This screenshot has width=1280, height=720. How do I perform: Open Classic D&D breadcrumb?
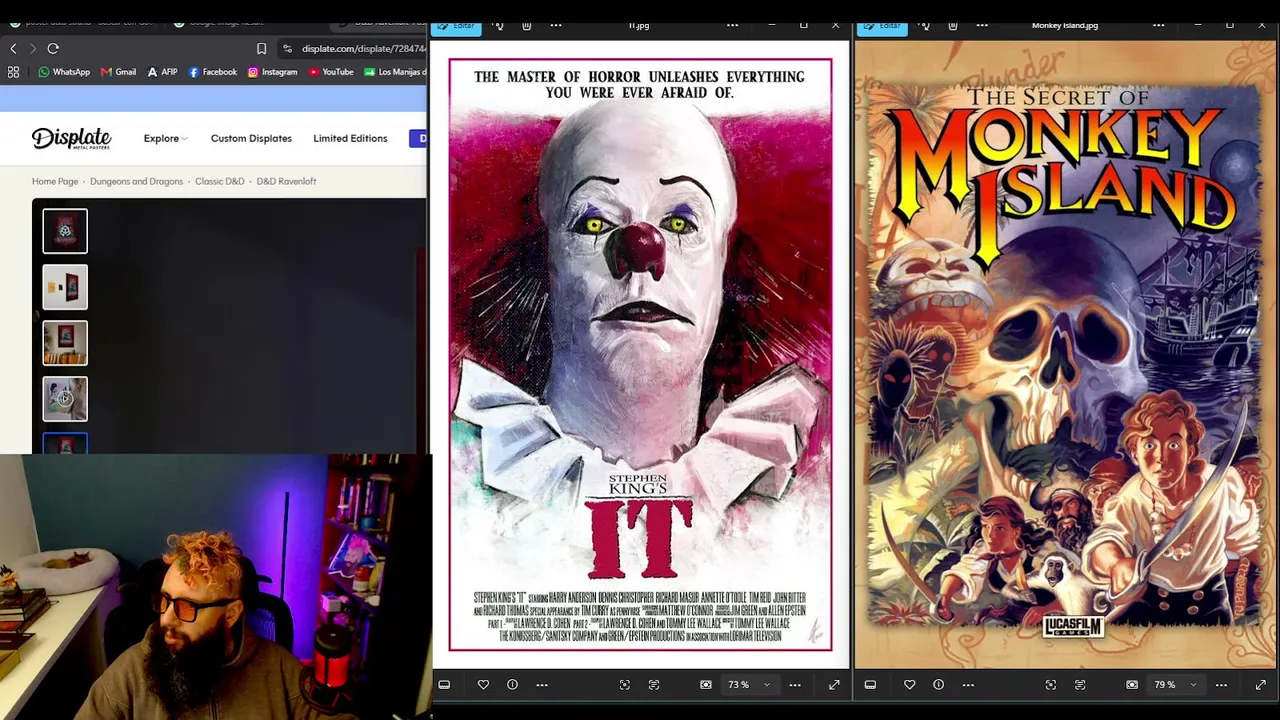pos(220,181)
